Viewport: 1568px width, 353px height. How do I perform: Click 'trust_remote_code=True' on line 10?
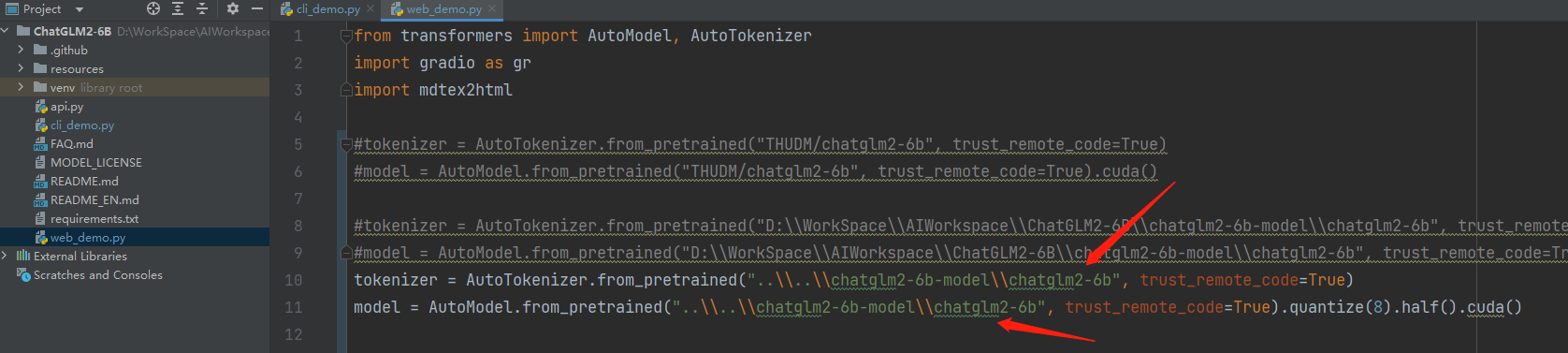(1242, 280)
